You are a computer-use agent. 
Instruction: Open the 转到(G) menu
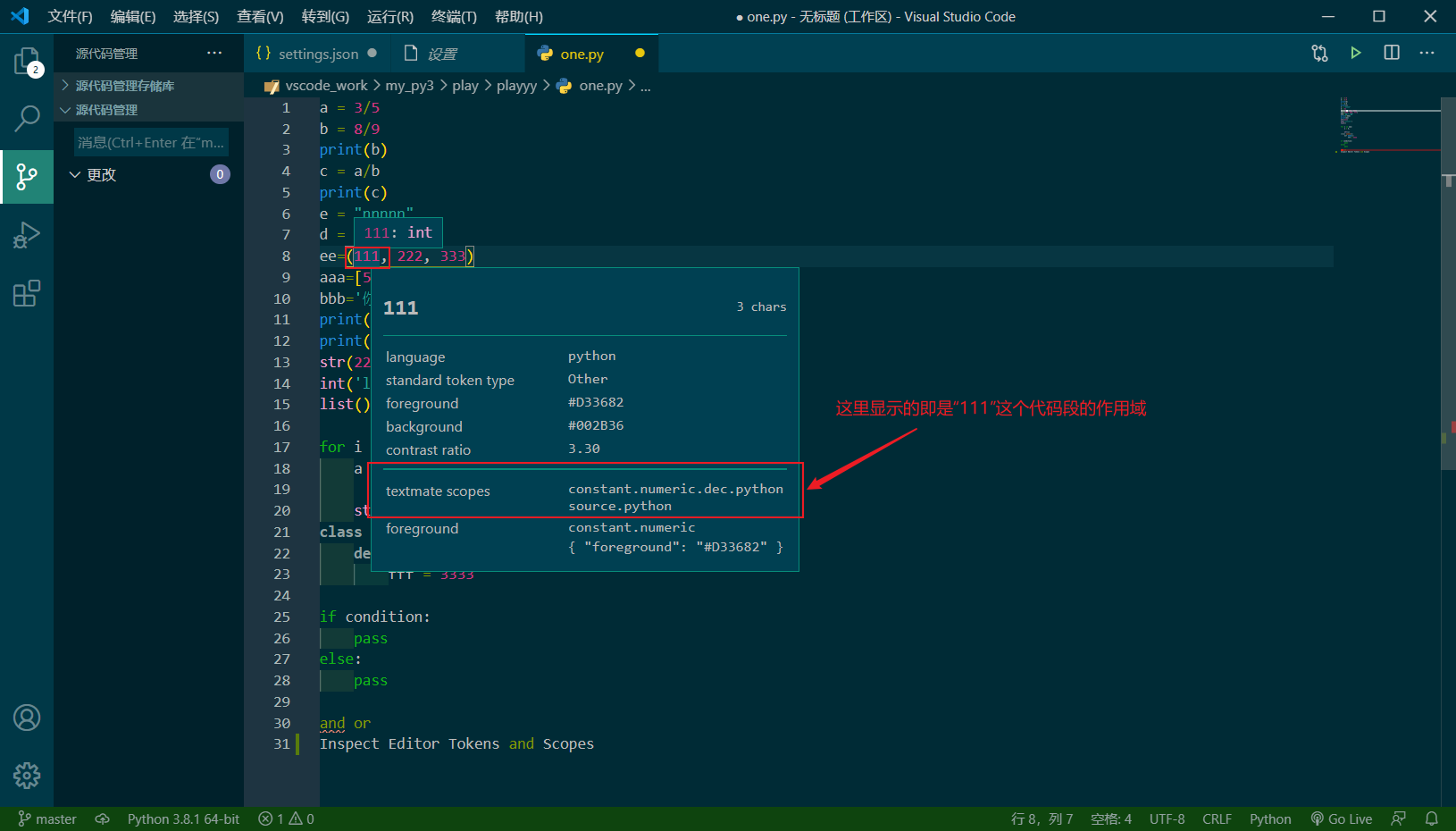tap(325, 16)
